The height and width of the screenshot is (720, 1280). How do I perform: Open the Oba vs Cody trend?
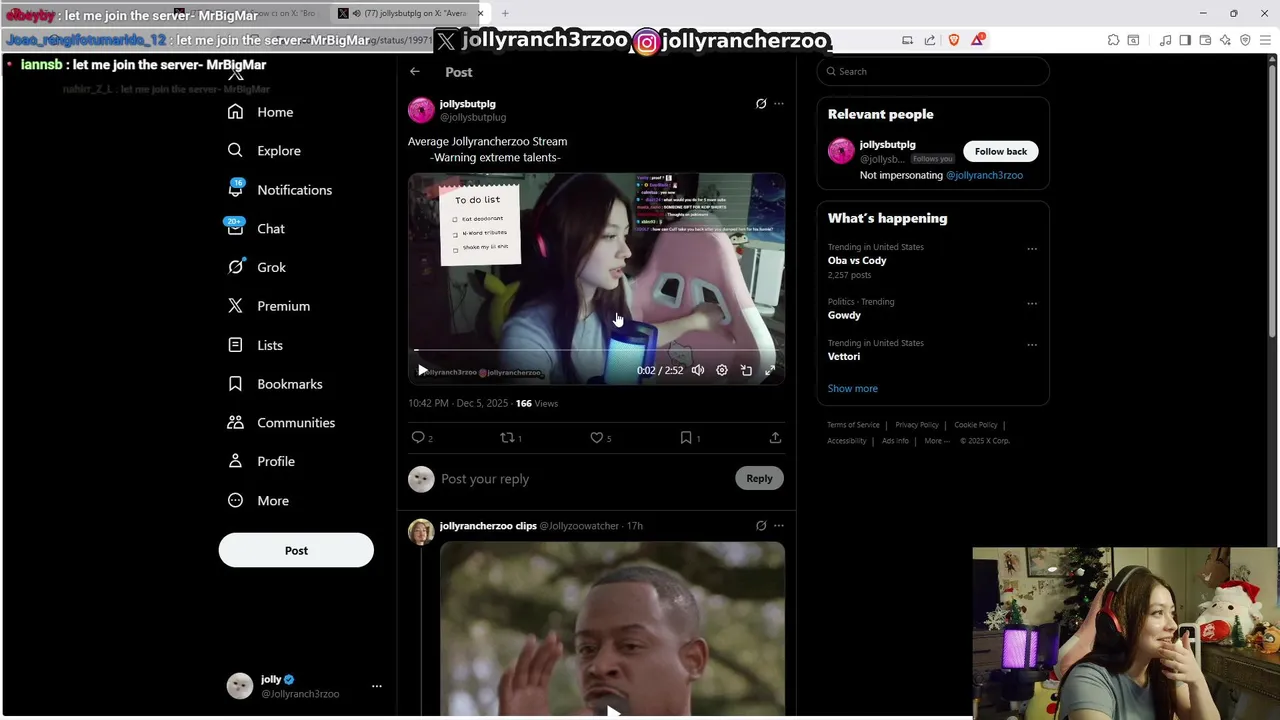point(857,260)
